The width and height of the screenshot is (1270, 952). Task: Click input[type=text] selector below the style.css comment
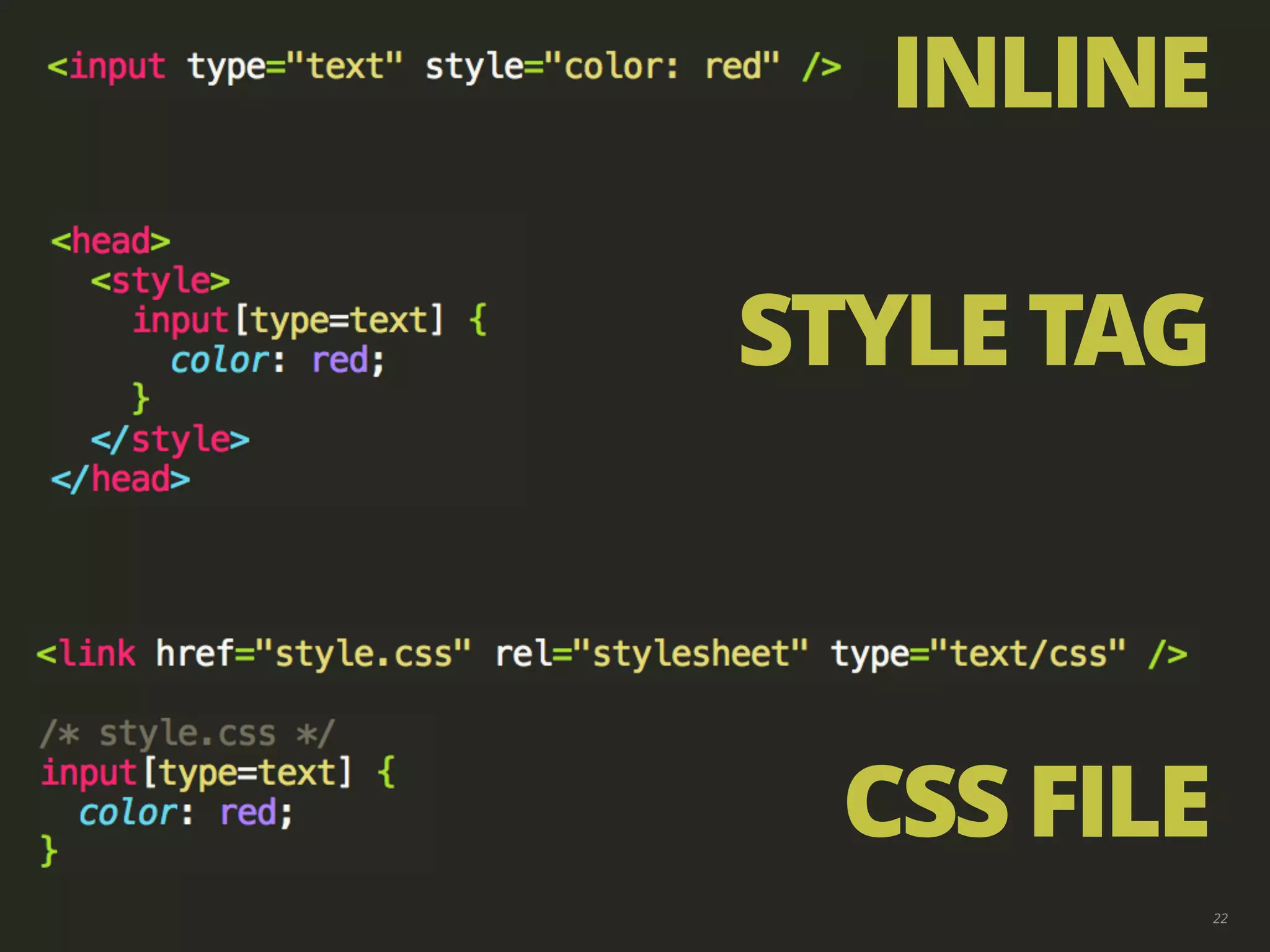[x=197, y=773]
